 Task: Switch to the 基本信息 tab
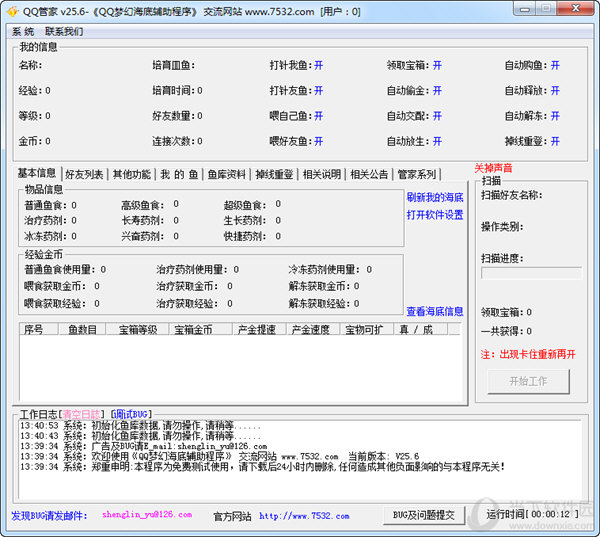[x=37, y=173]
